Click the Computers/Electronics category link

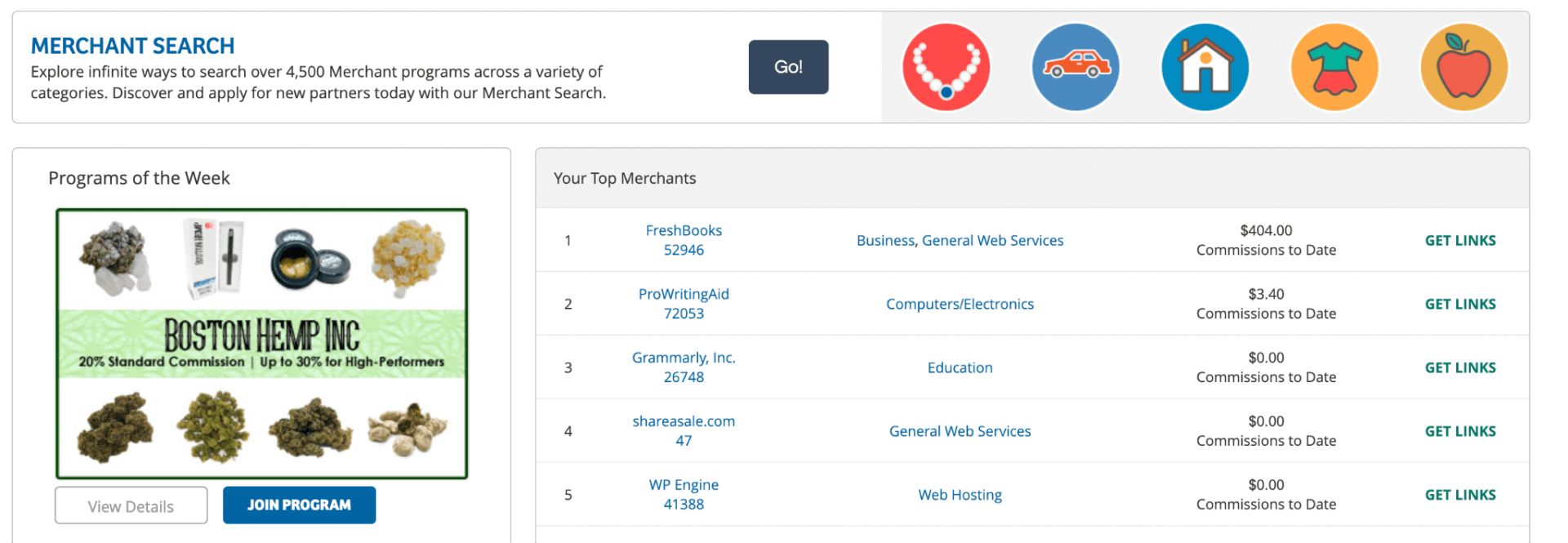coord(960,305)
